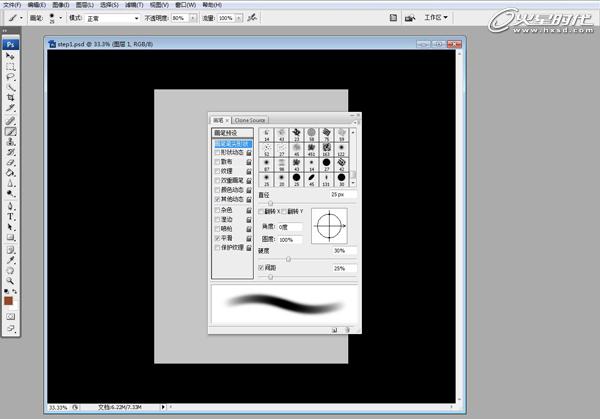
Task: Click the Go to Bridge icon
Action: 410,18
